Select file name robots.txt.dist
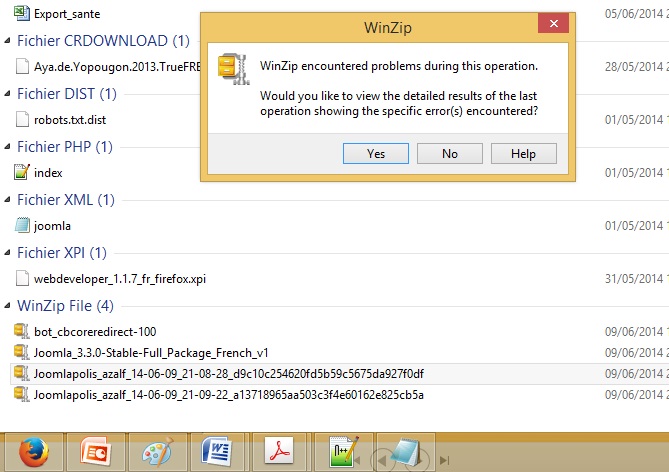 coord(70,120)
